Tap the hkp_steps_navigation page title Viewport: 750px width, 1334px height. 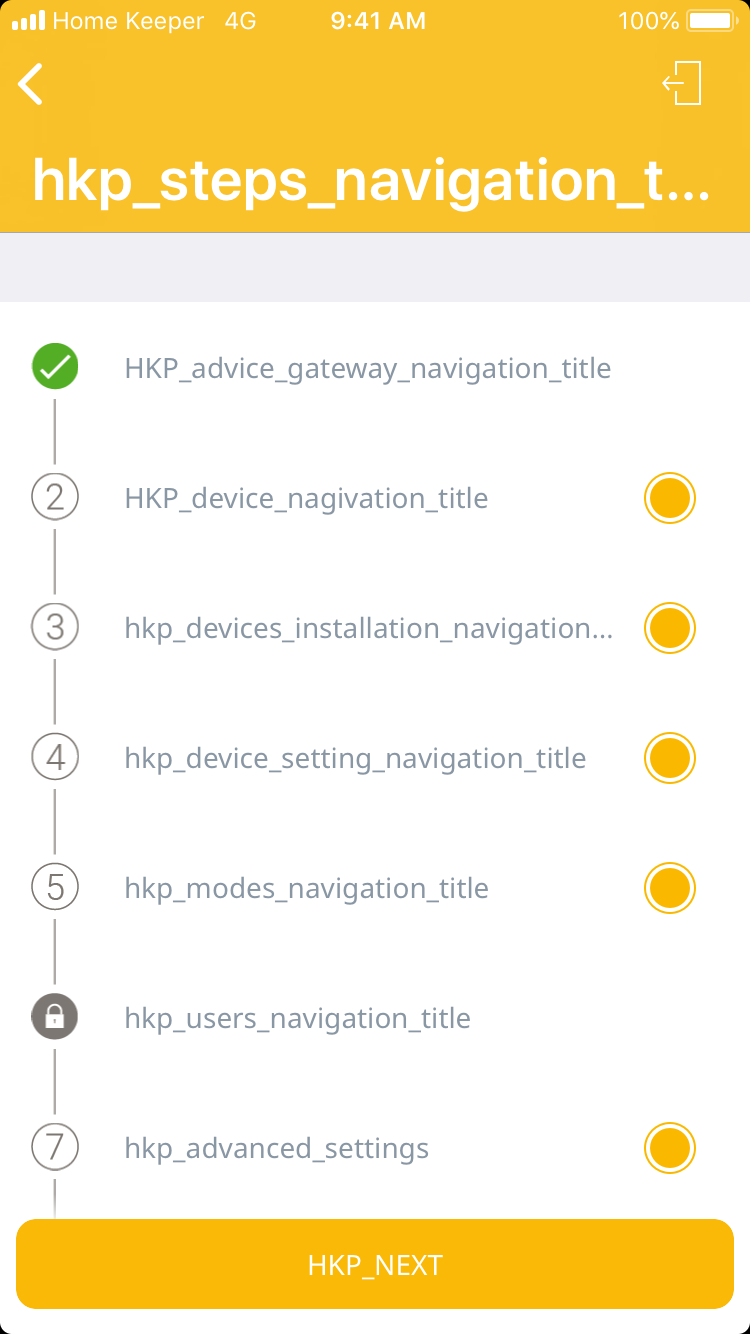(x=371, y=180)
